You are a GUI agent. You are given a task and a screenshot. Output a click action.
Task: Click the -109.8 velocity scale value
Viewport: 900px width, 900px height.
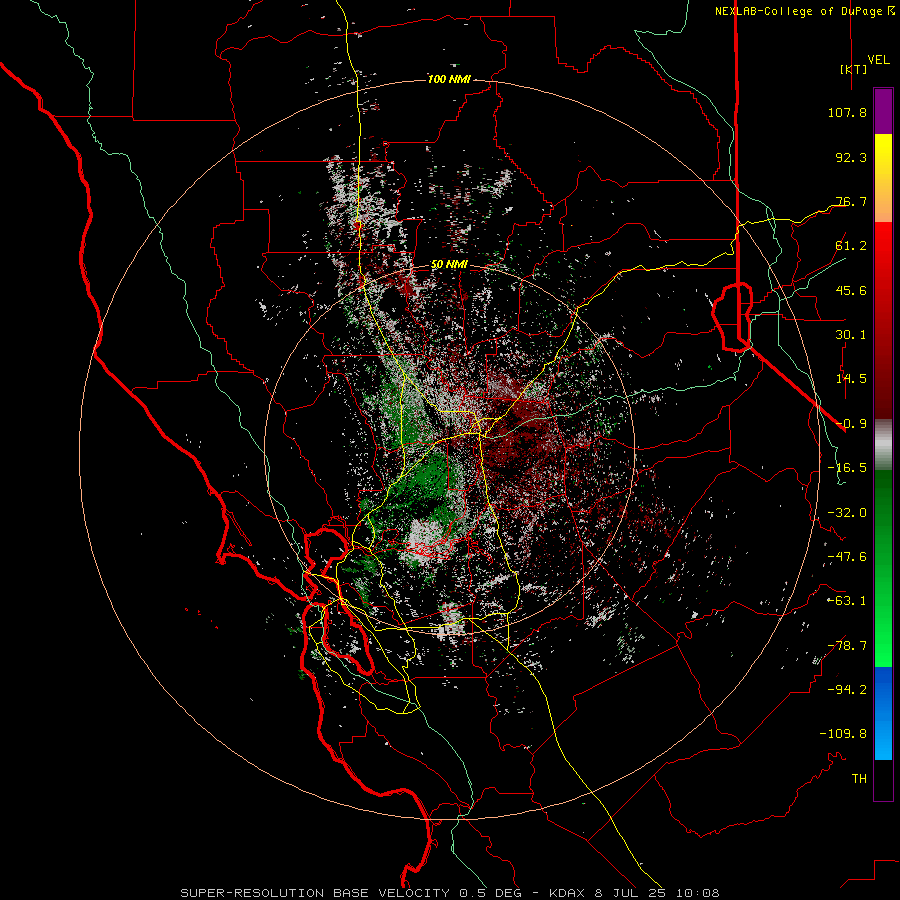[x=843, y=734]
